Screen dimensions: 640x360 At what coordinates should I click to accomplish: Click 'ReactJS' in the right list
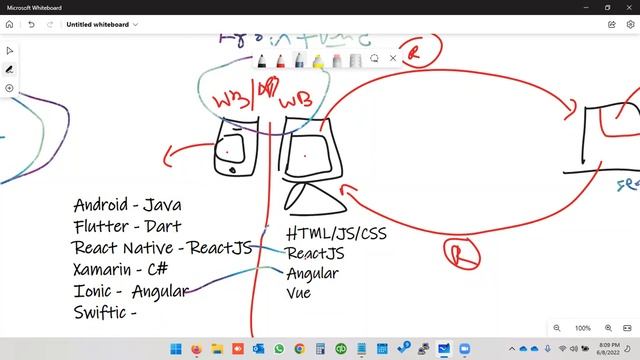point(315,253)
